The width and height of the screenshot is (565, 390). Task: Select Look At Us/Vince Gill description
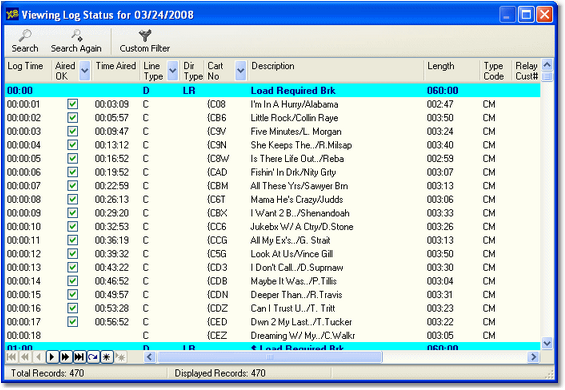(x=292, y=254)
